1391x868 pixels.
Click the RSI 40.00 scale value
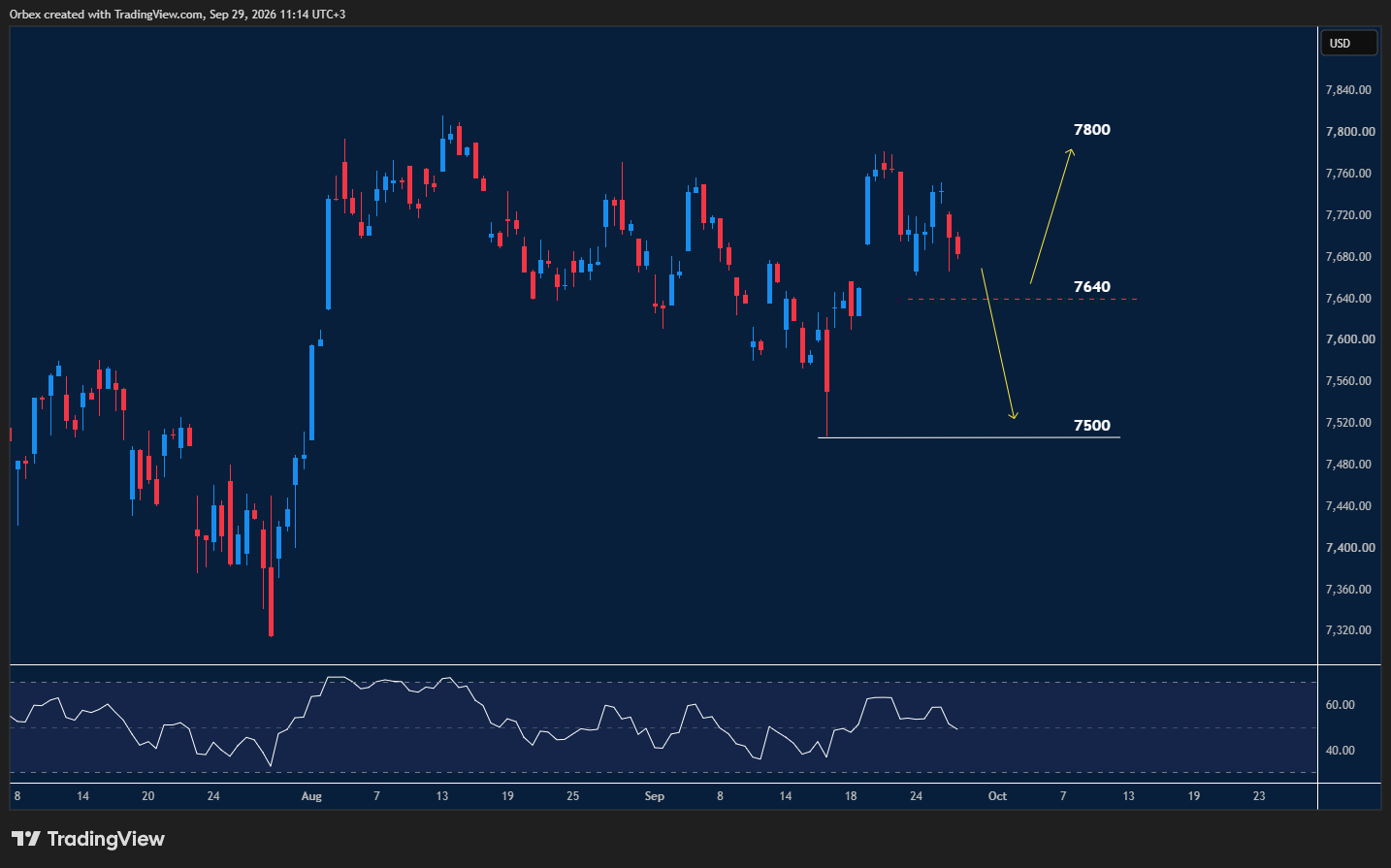tap(1341, 751)
